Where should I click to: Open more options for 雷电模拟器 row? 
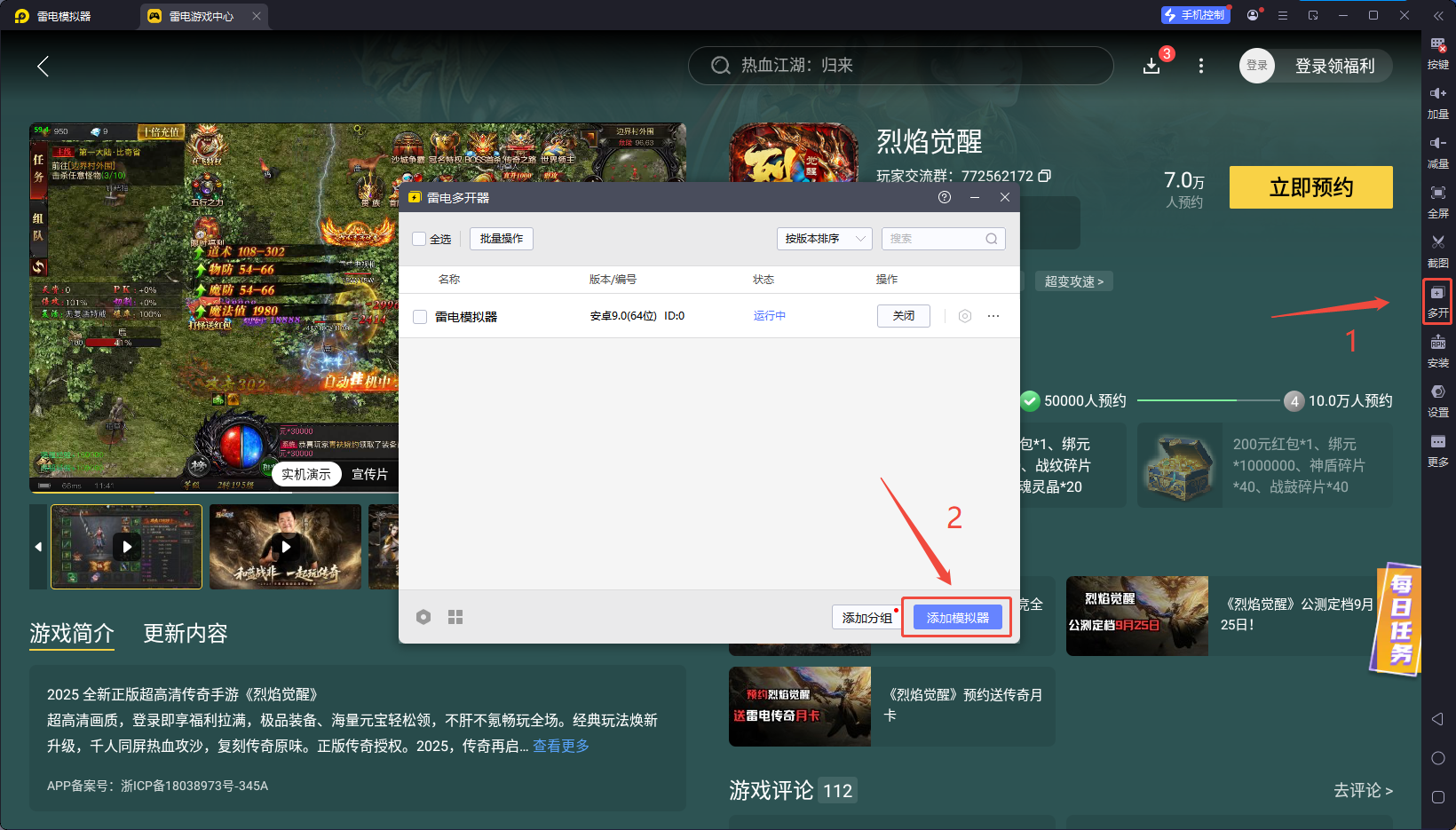point(993,316)
